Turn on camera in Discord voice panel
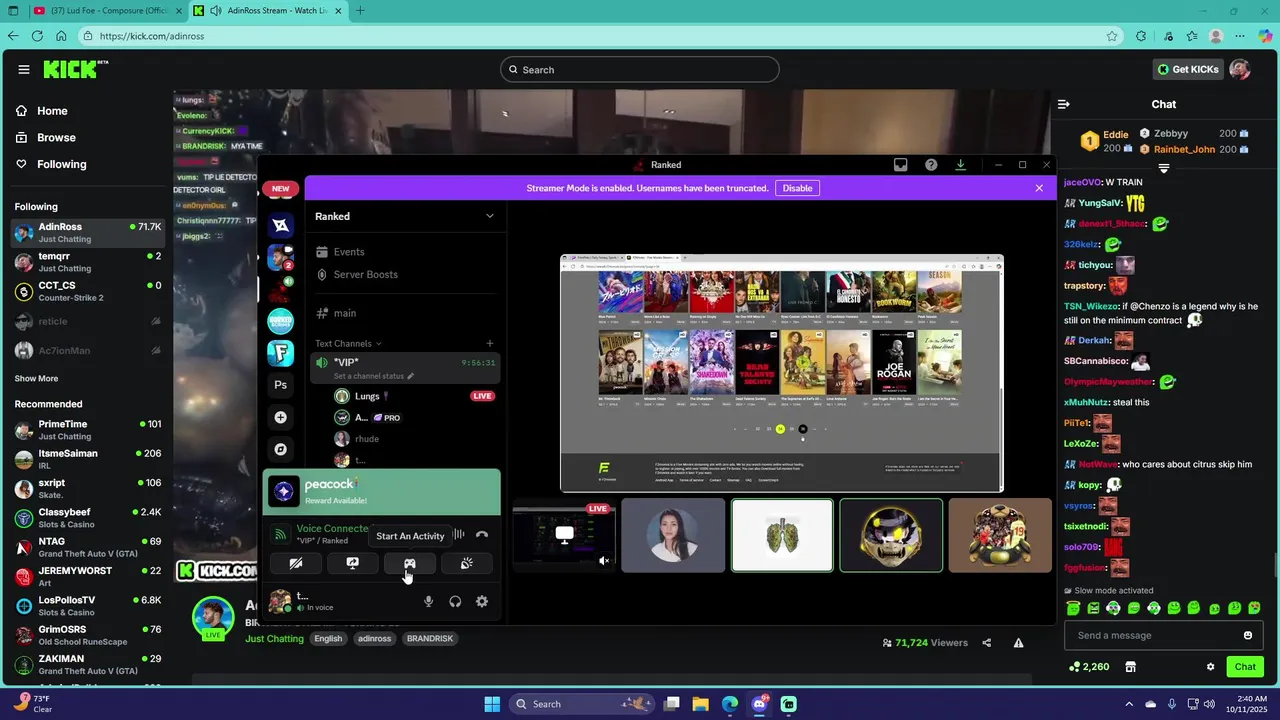The width and height of the screenshot is (1280, 720). coord(295,564)
